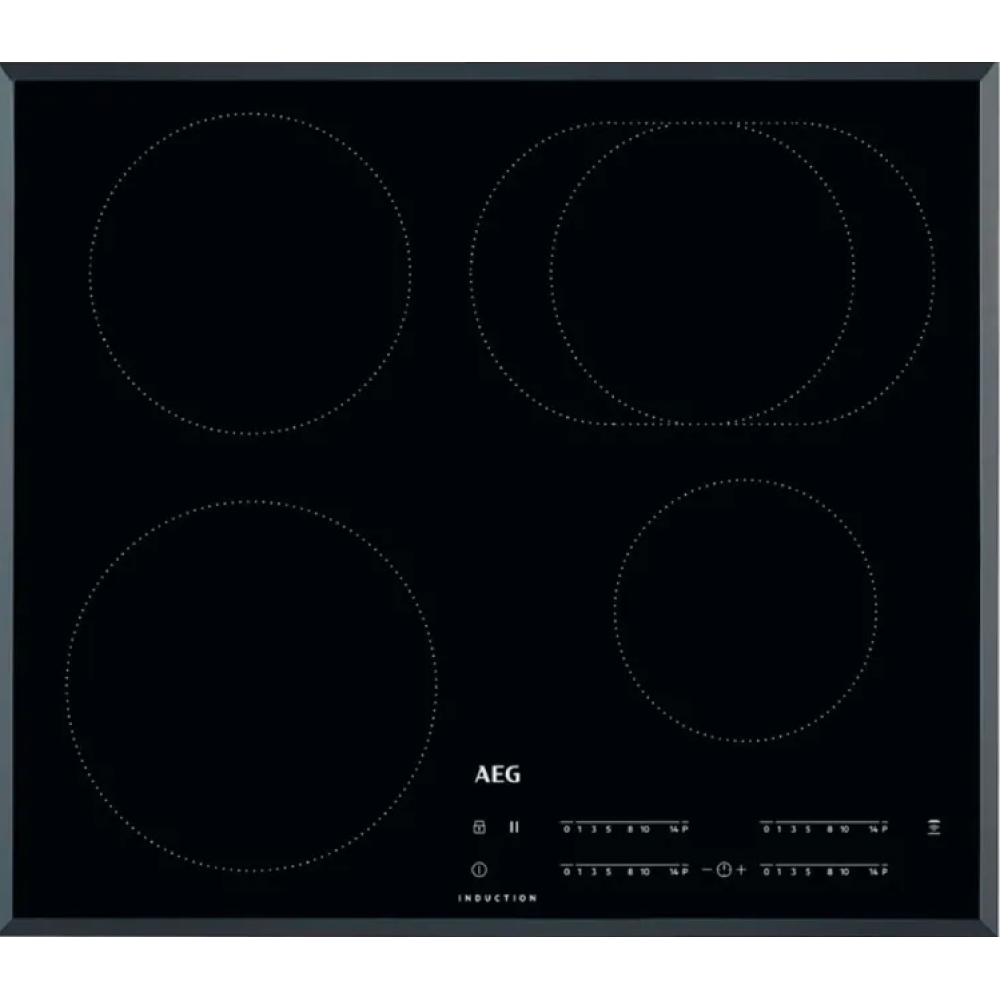Image resolution: width=1000 pixels, height=1000 pixels.
Task: Click the rear-right oval cooking zone
Action: pos(702,273)
